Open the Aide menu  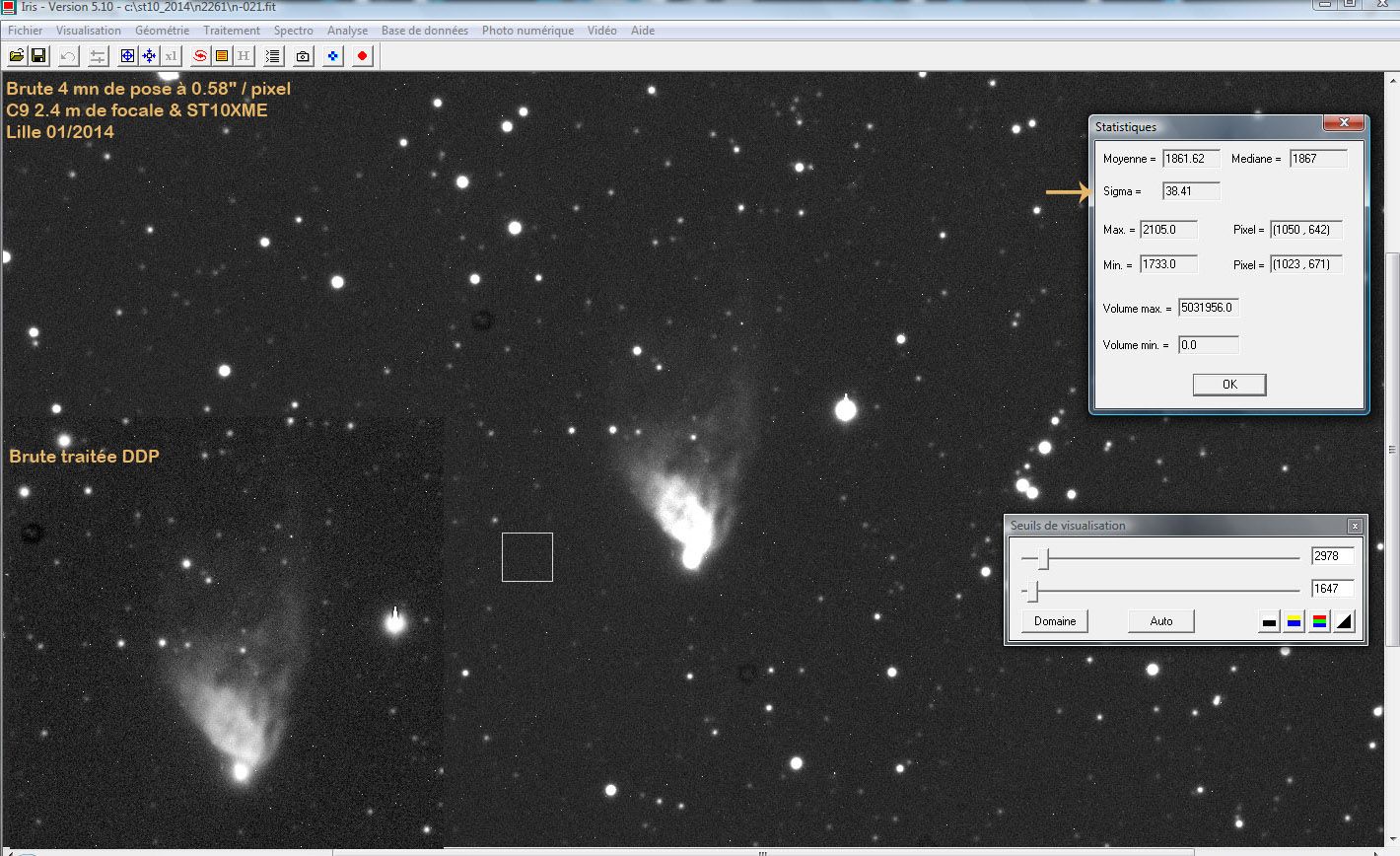(643, 31)
